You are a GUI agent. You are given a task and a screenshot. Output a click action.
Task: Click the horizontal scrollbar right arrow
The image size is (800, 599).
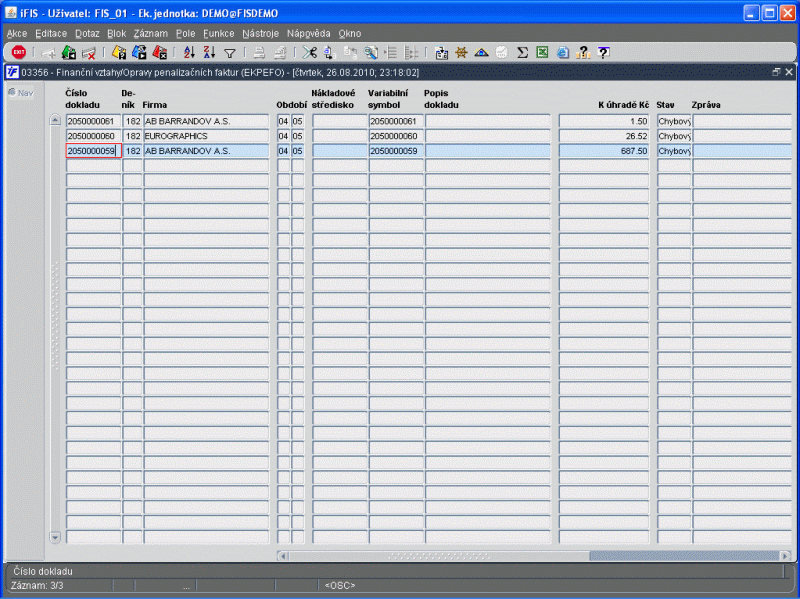785,556
